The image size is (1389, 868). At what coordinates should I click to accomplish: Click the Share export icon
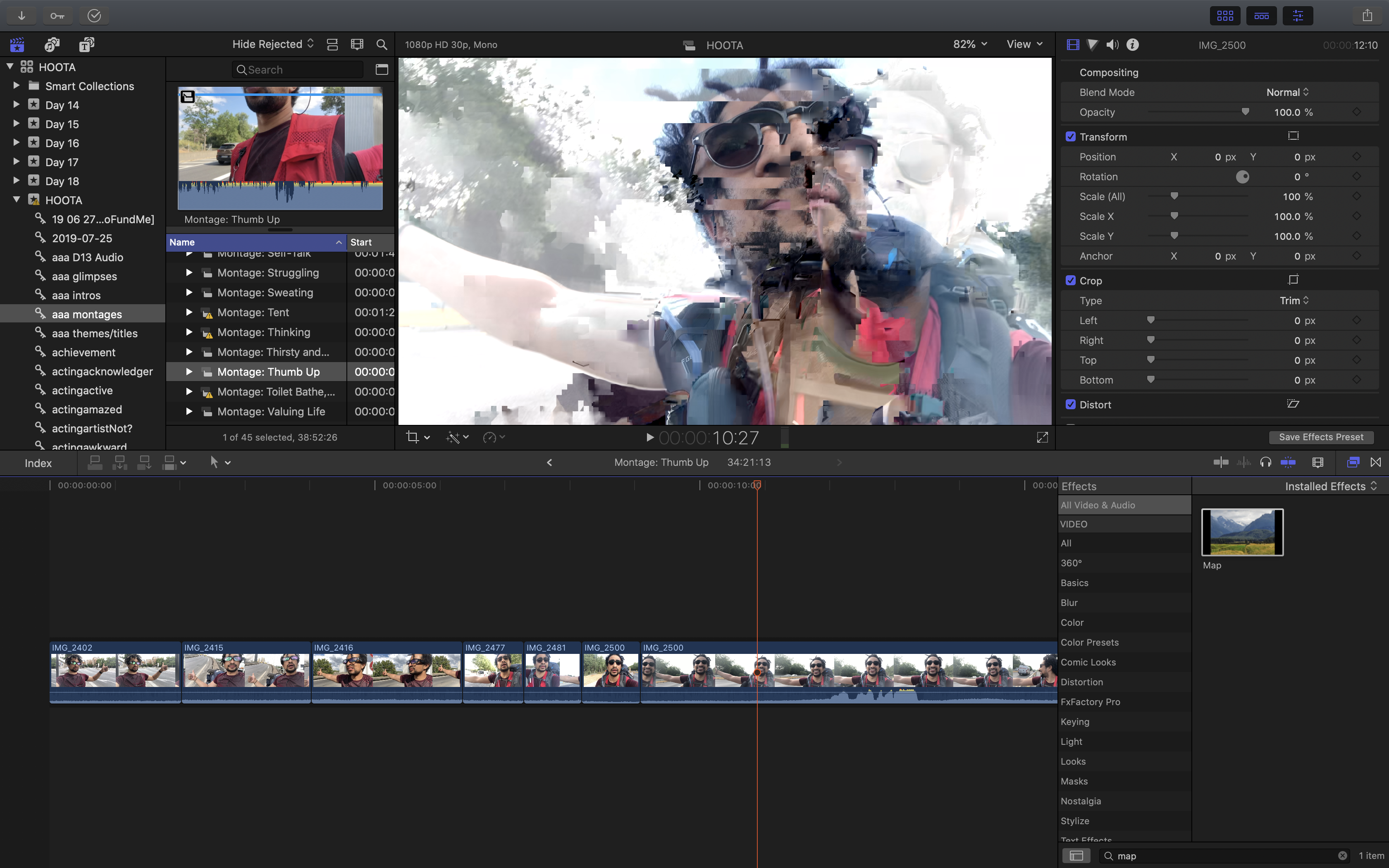point(1367,16)
